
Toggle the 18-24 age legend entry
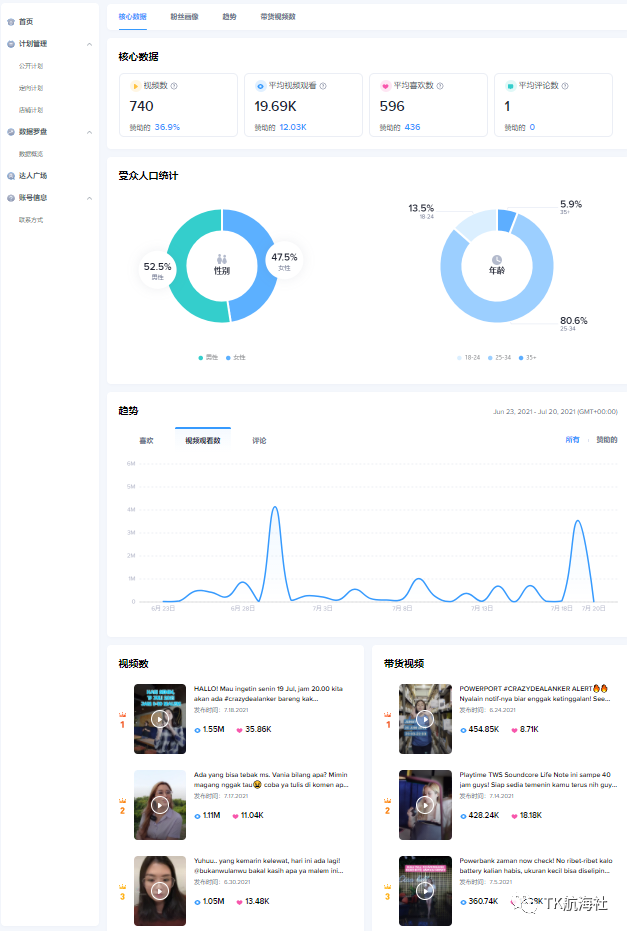(x=468, y=357)
